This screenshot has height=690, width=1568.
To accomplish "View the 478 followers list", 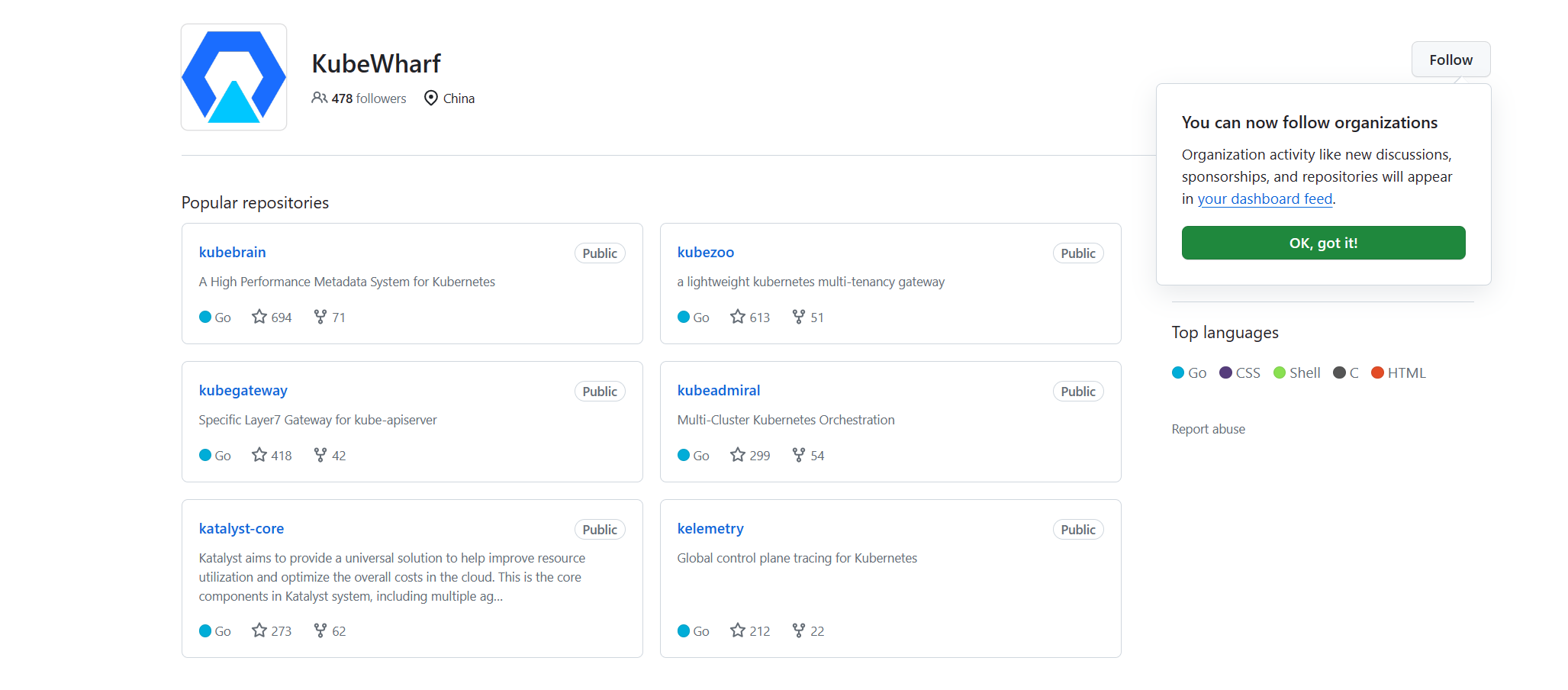I will tap(369, 98).
